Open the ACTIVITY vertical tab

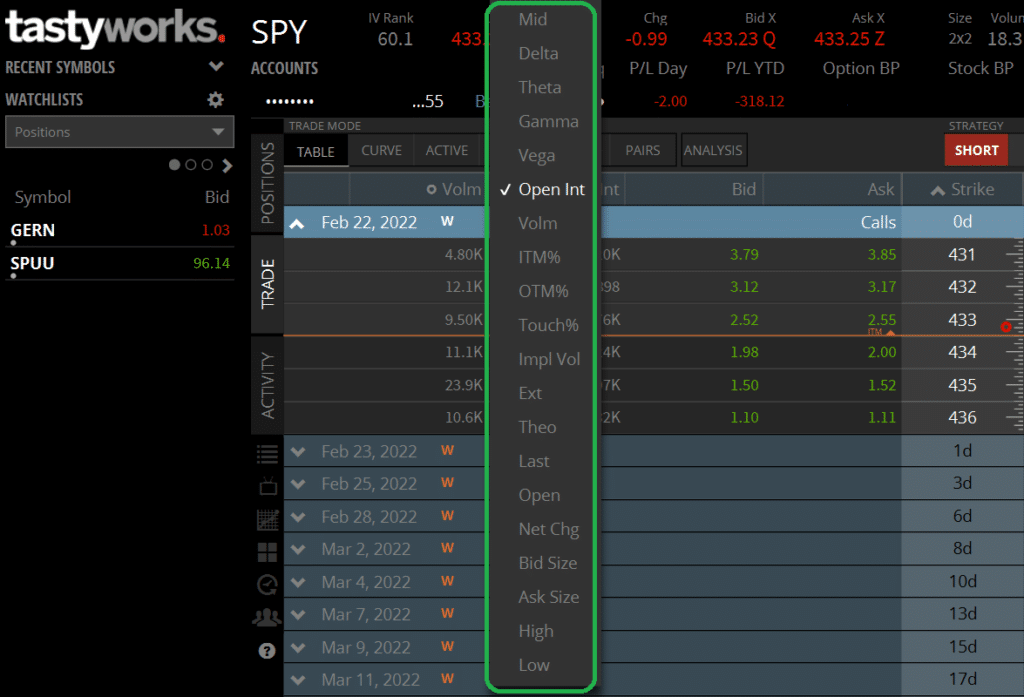click(268, 385)
